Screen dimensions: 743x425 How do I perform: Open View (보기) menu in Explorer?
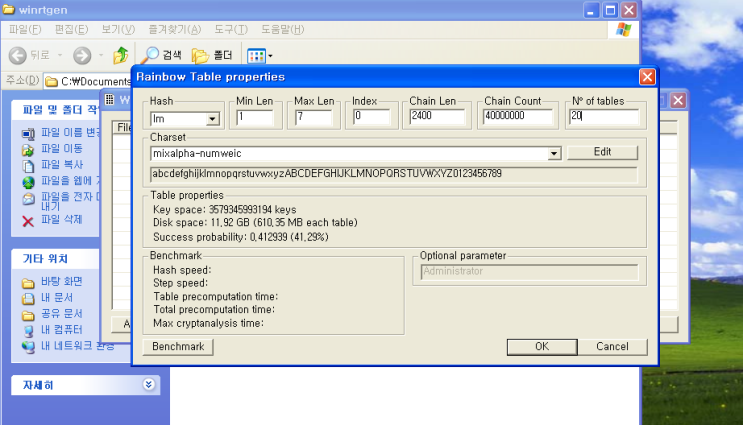point(118,29)
